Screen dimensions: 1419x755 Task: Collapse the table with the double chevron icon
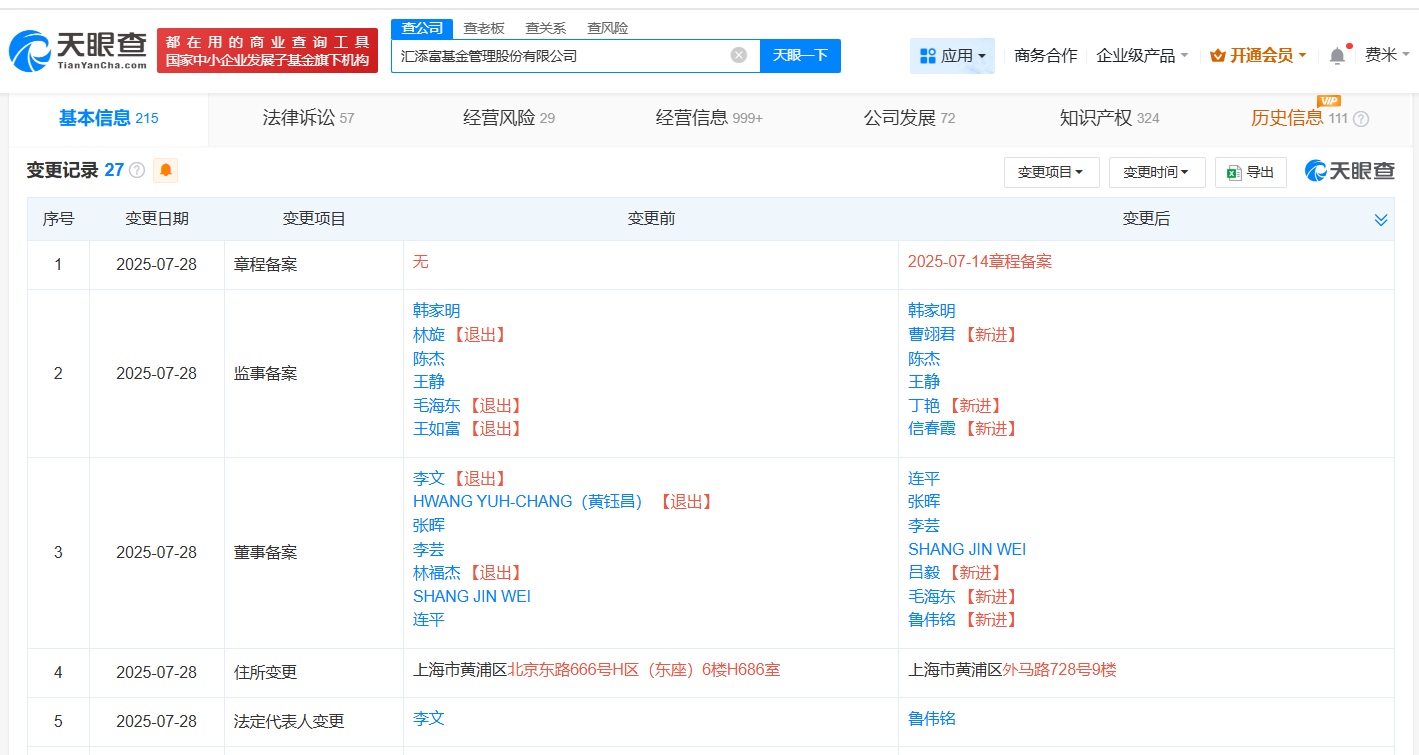click(x=1381, y=218)
